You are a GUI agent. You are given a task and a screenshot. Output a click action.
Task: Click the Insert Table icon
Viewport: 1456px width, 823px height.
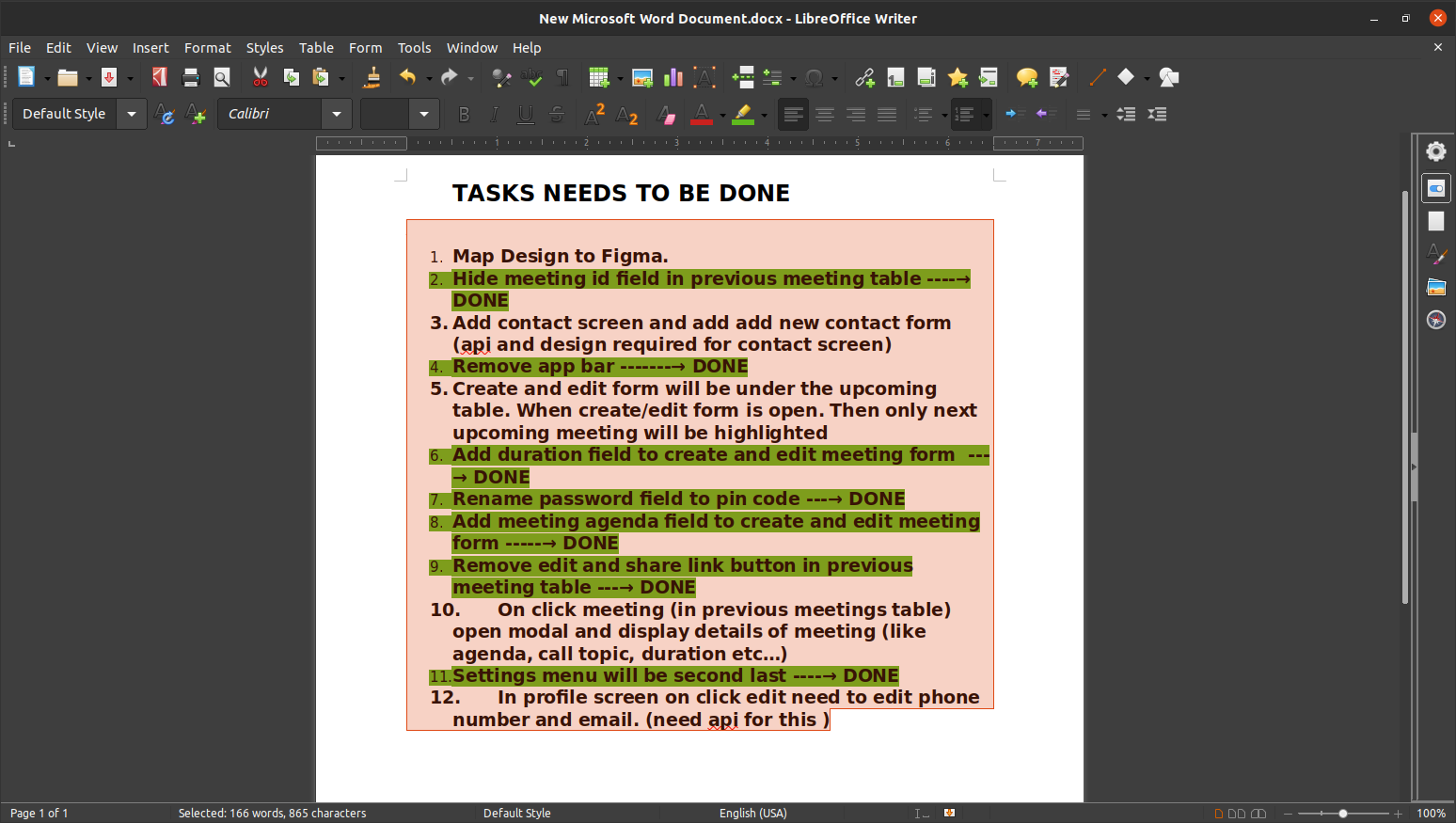pos(598,77)
